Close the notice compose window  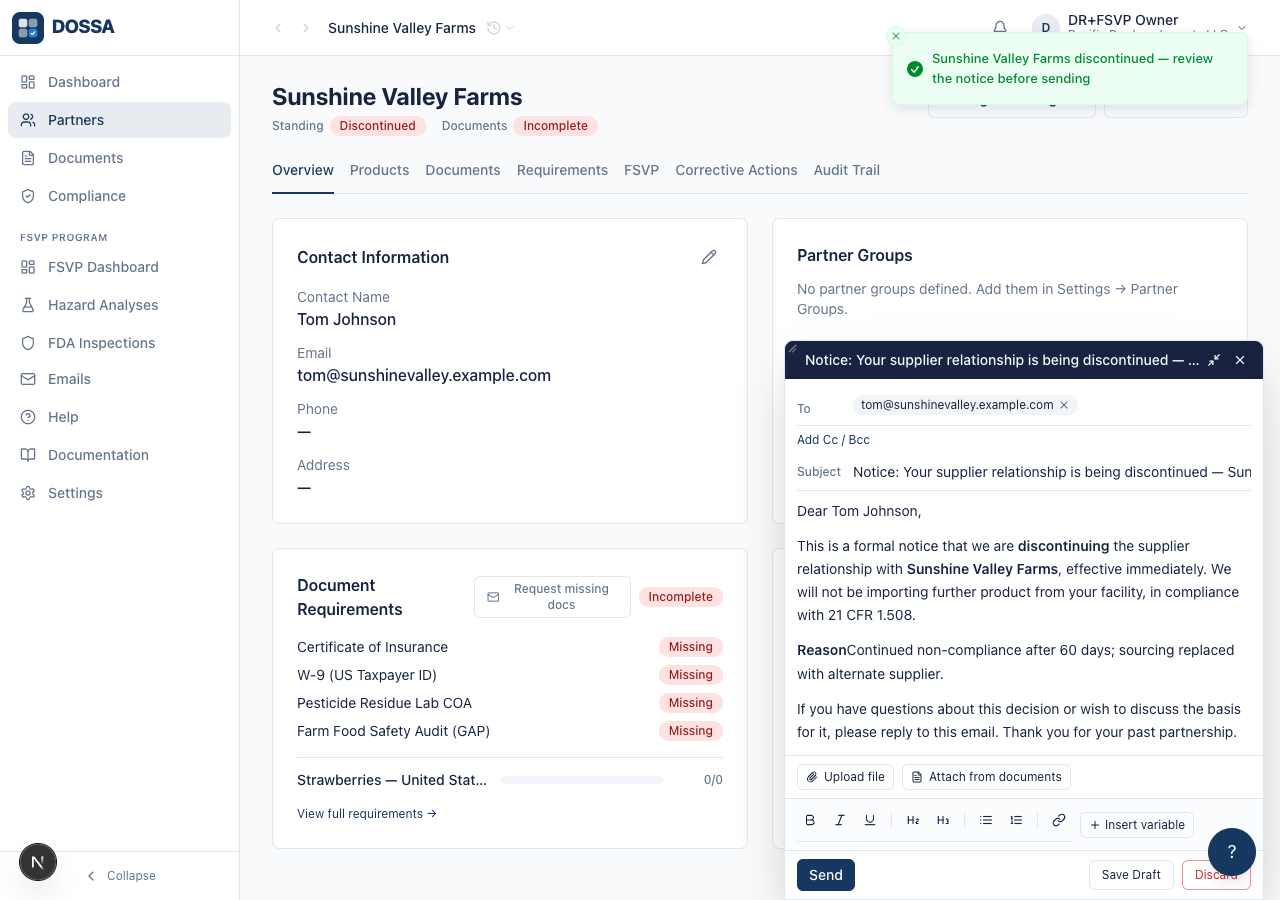[1240, 360]
